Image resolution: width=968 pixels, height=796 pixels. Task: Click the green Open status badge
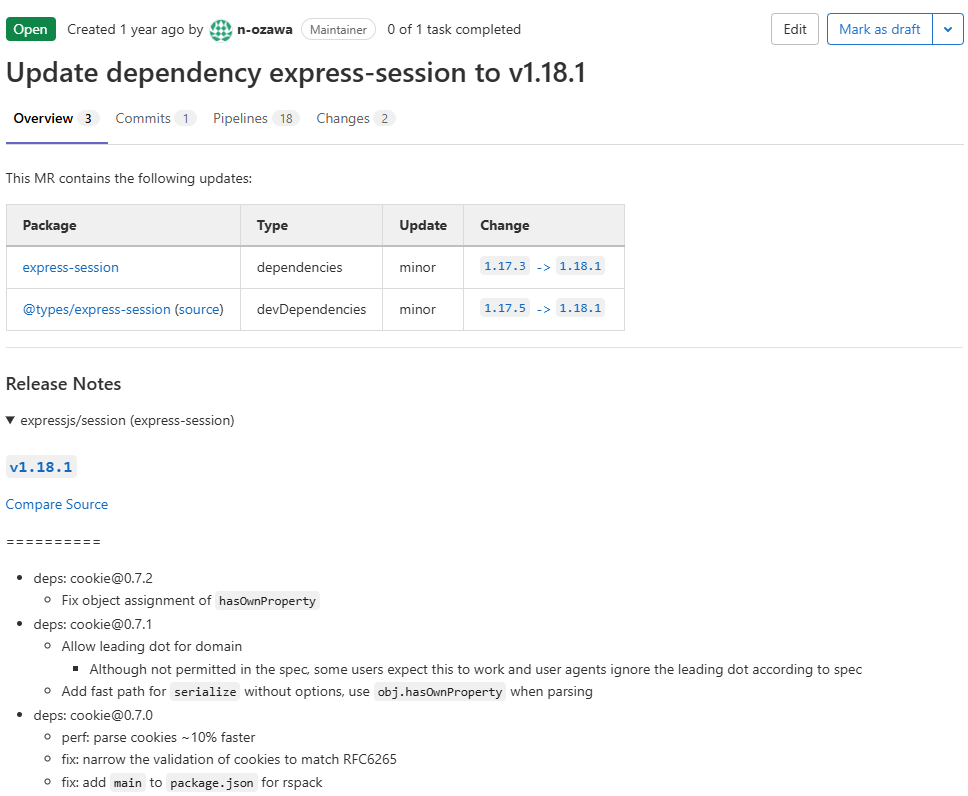pyautogui.click(x=31, y=30)
